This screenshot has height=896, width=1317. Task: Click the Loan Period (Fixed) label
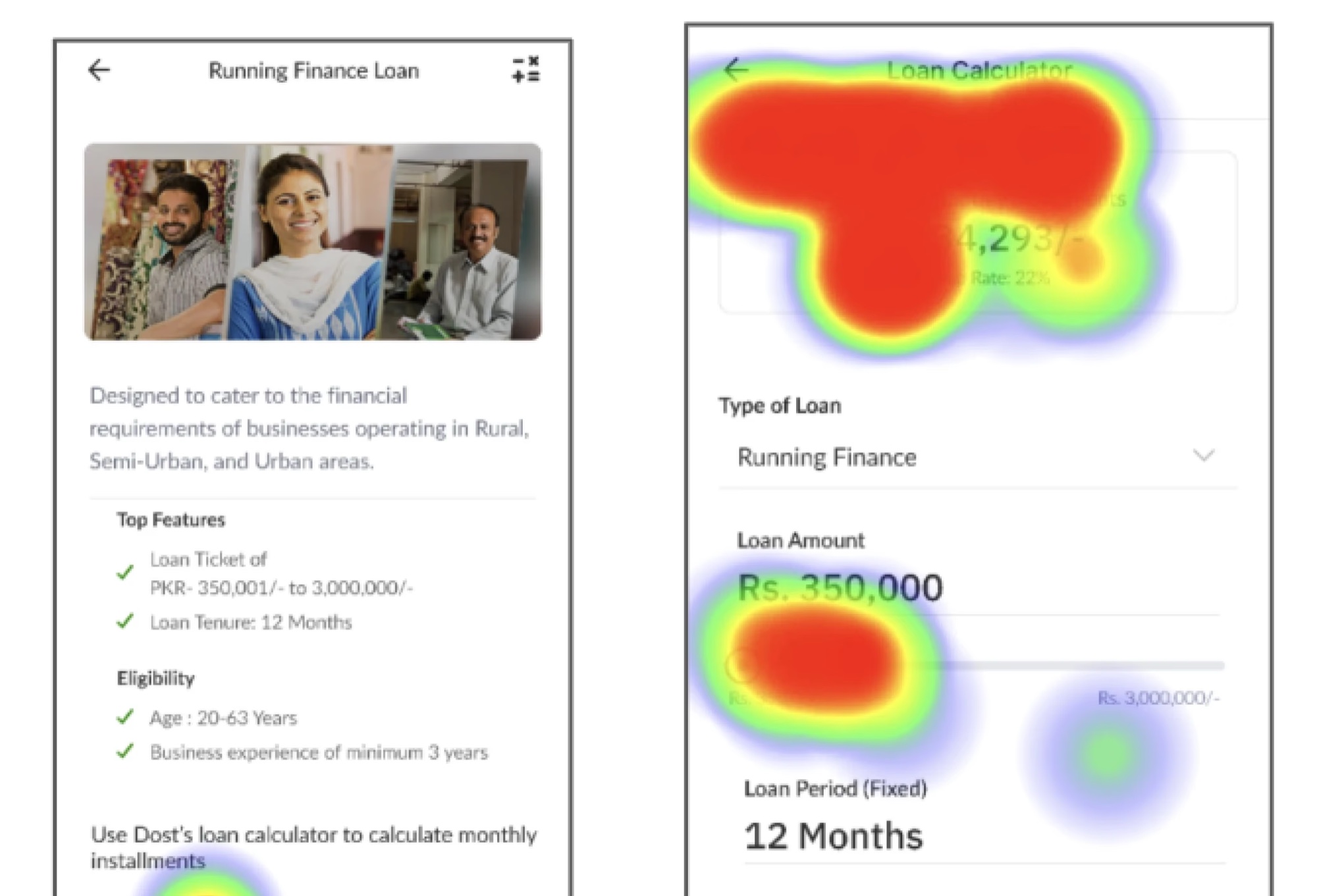point(835,789)
